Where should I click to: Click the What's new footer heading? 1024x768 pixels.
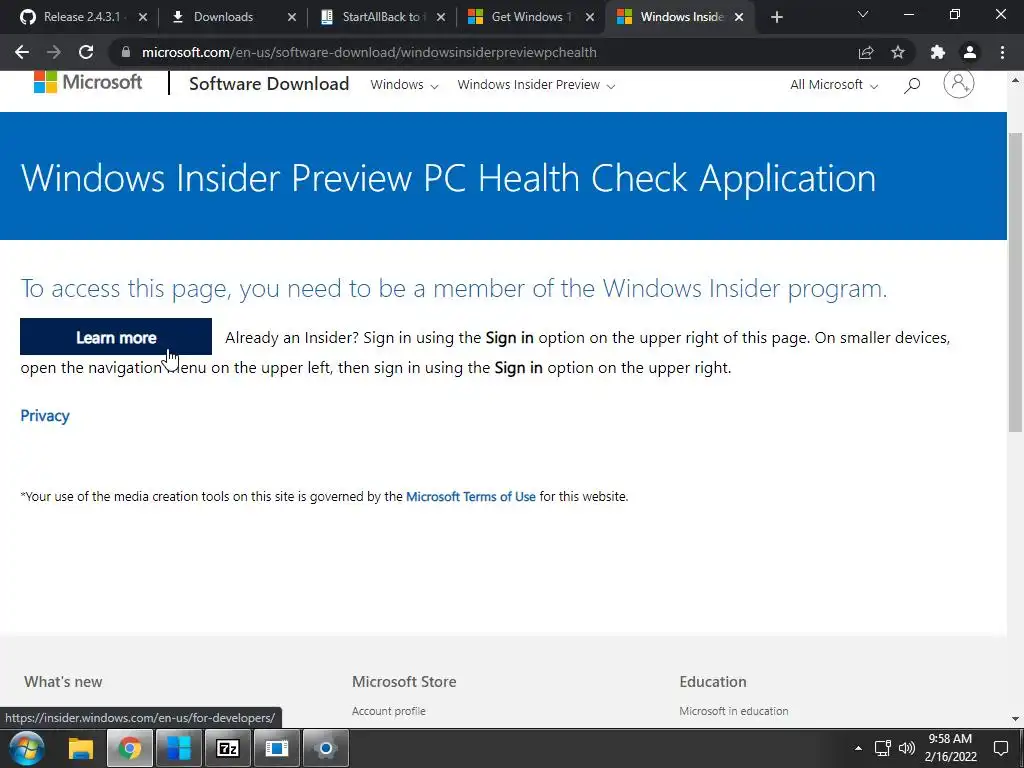pos(63,682)
